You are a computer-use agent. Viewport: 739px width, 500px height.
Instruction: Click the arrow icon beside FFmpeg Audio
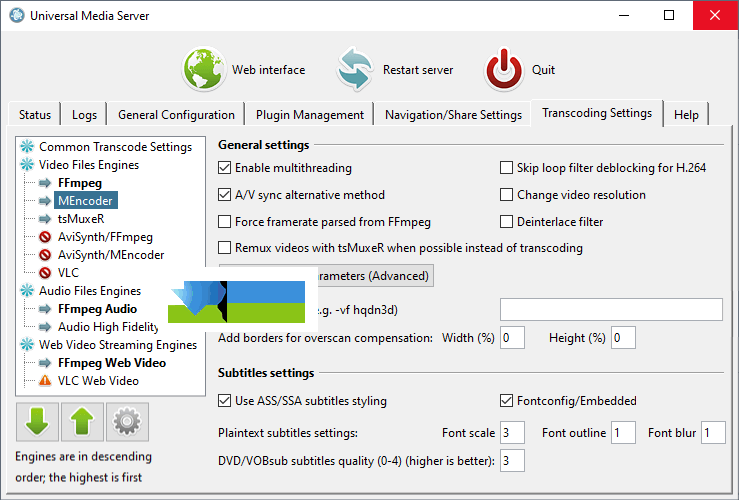(45, 309)
